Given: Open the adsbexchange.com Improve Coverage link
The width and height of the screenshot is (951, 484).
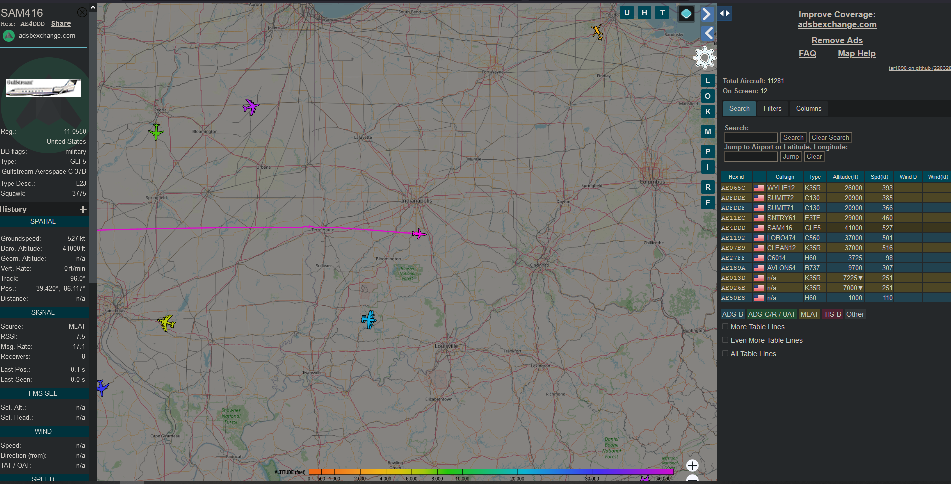Looking at the screenshot, I should (x=837, y=24).
